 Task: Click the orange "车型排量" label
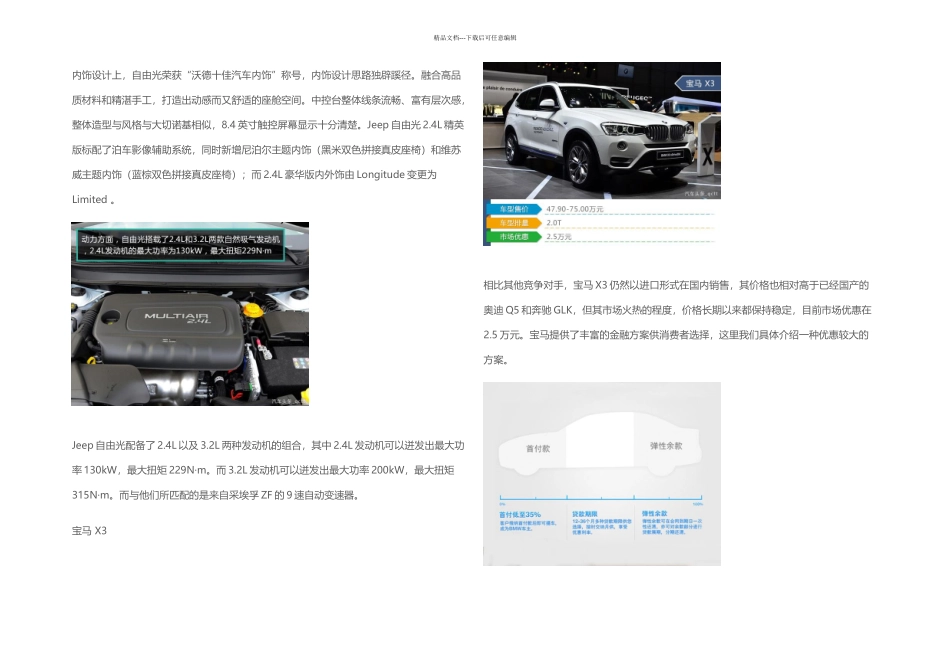(513, 223)
